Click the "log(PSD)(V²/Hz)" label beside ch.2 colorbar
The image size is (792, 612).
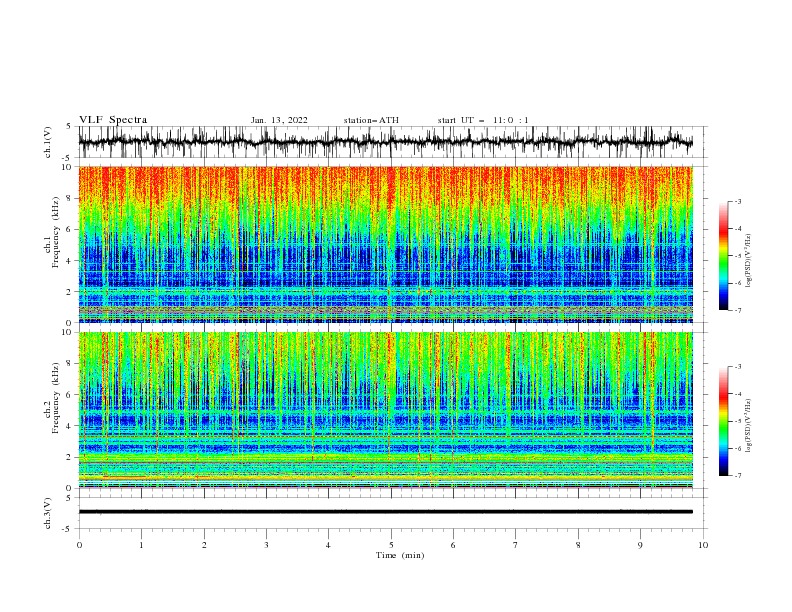748,425
